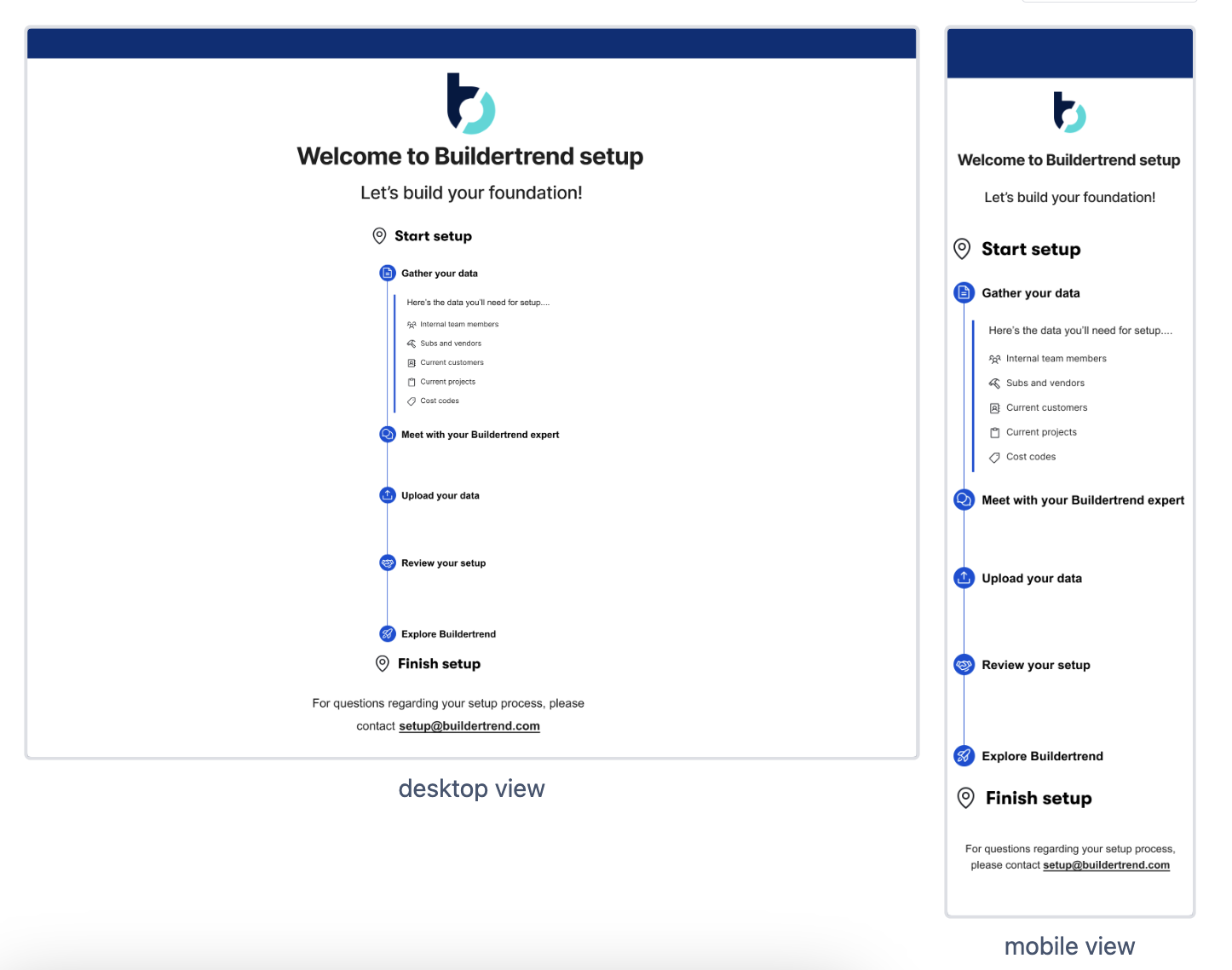Click the Buildertrend logo in desktop view

[471, 103]
